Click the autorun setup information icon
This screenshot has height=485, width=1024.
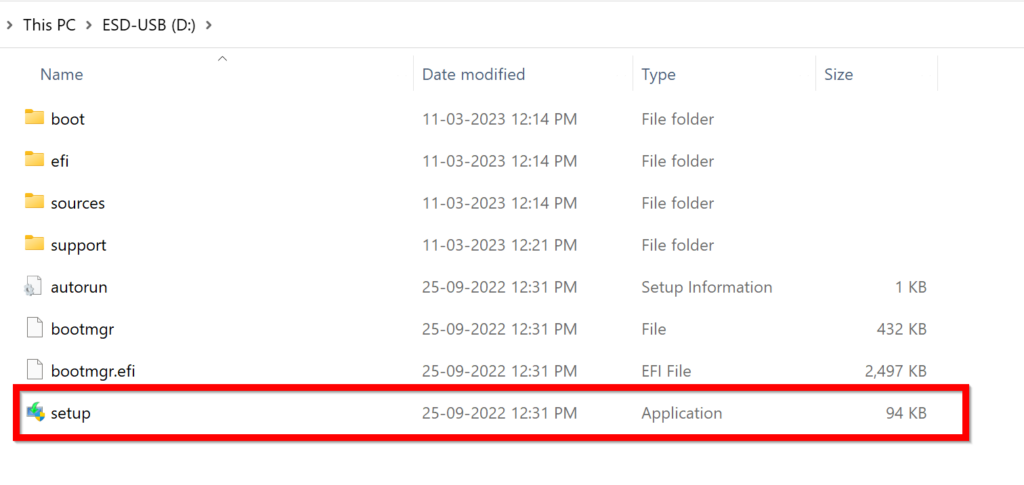35,287
